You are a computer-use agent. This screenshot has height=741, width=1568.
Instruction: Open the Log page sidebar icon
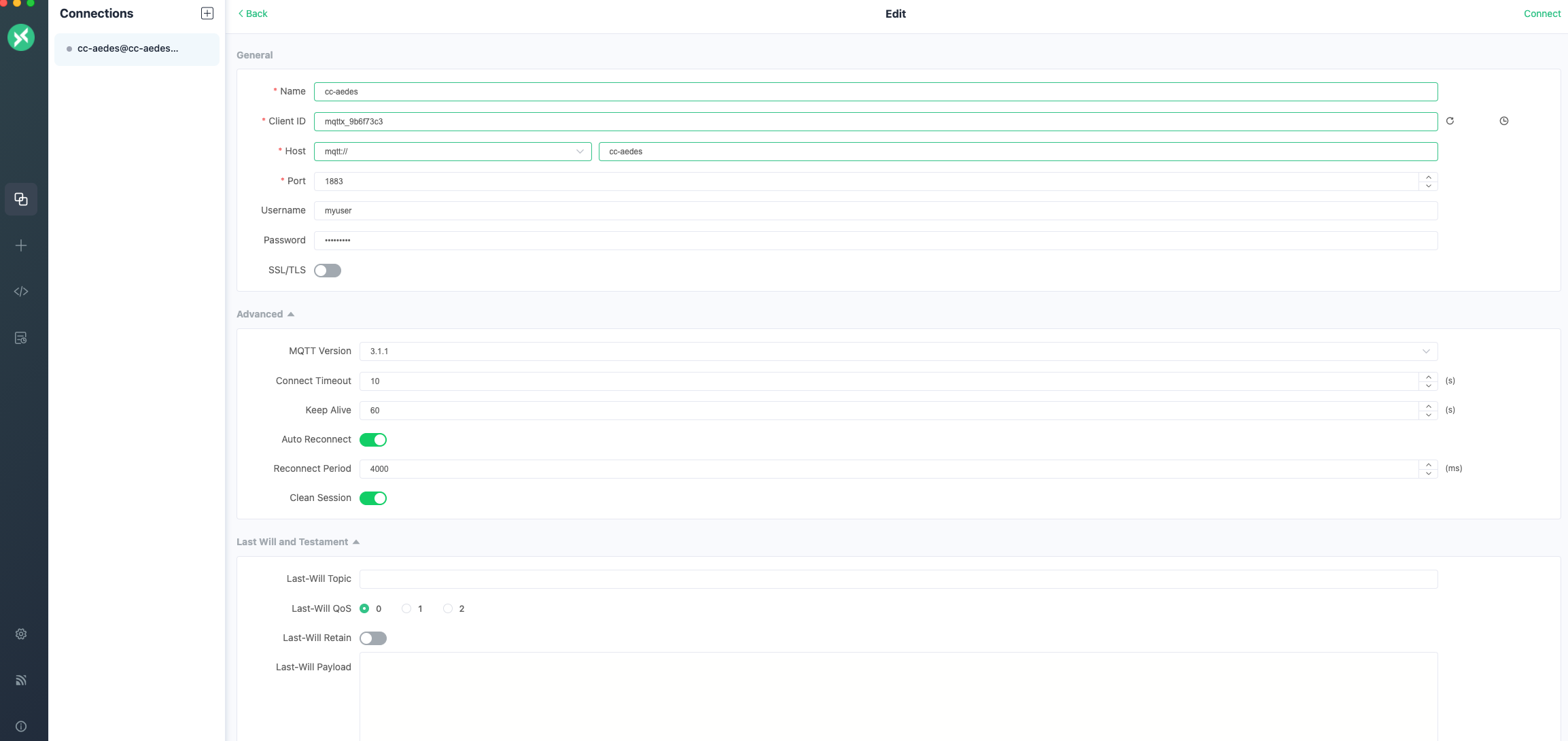pyautogui.click(x=21, y=338)
